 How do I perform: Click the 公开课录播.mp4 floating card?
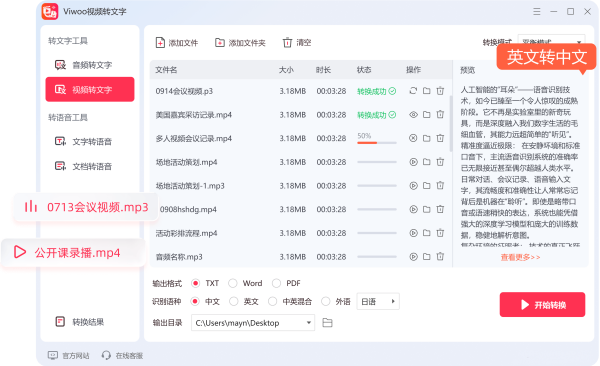coord(73,253)
